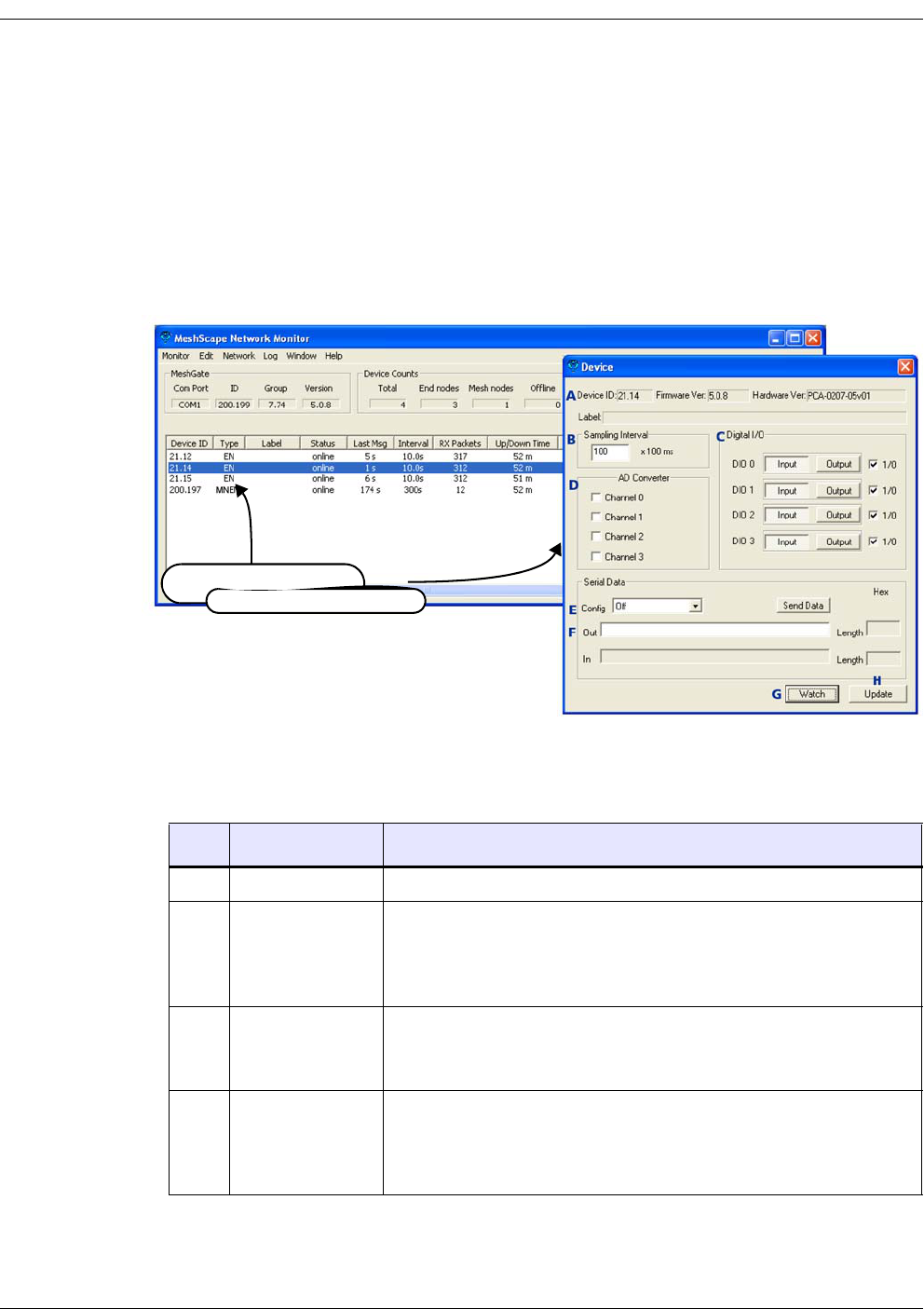Click the Group value 7.74
This screenshot has height=1309, width=924.
pyautogui.click(x=277, y=404)
